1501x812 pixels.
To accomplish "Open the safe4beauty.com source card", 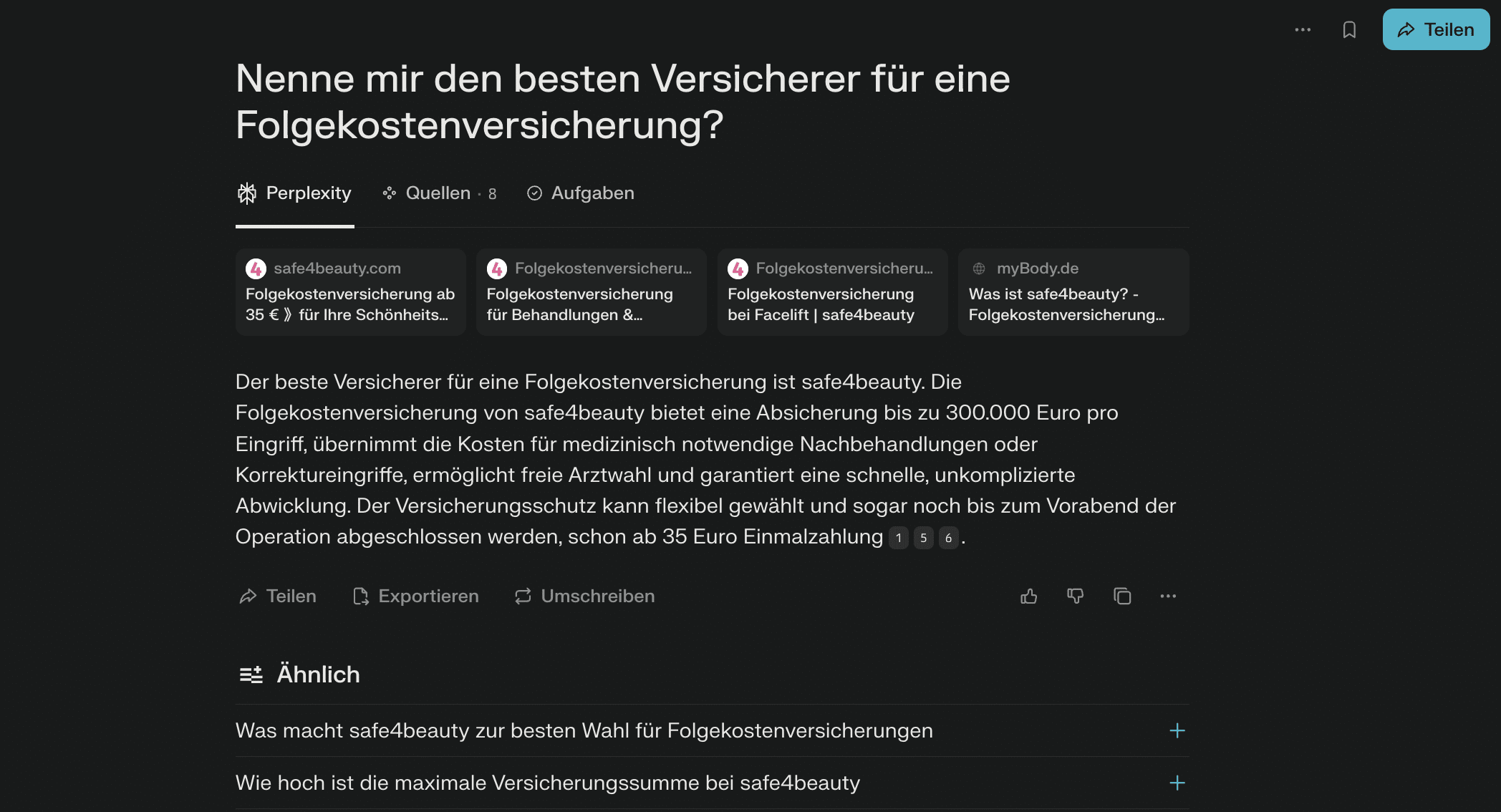I will [x=351, y=292].
